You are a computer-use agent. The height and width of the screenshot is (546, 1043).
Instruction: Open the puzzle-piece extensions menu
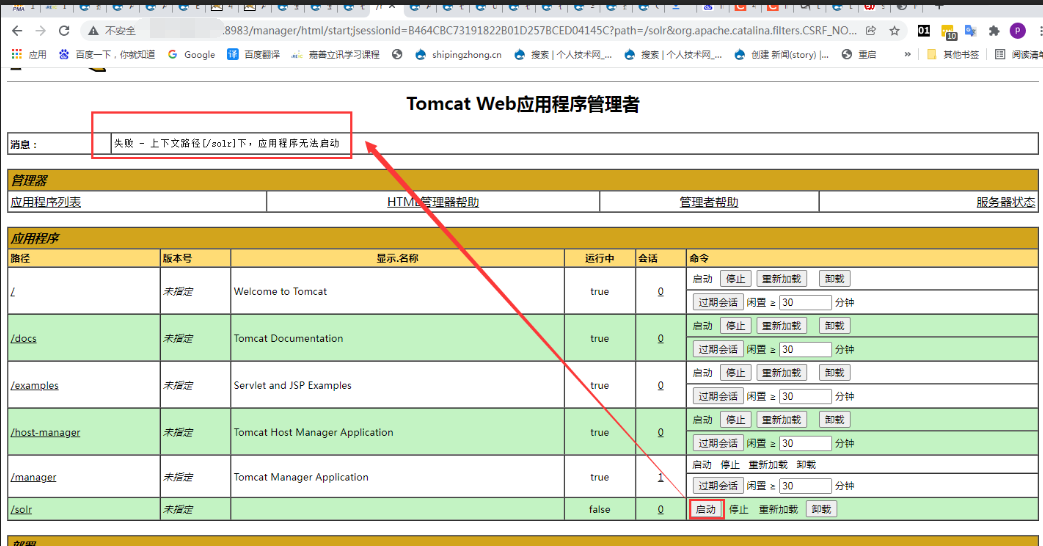994,31
